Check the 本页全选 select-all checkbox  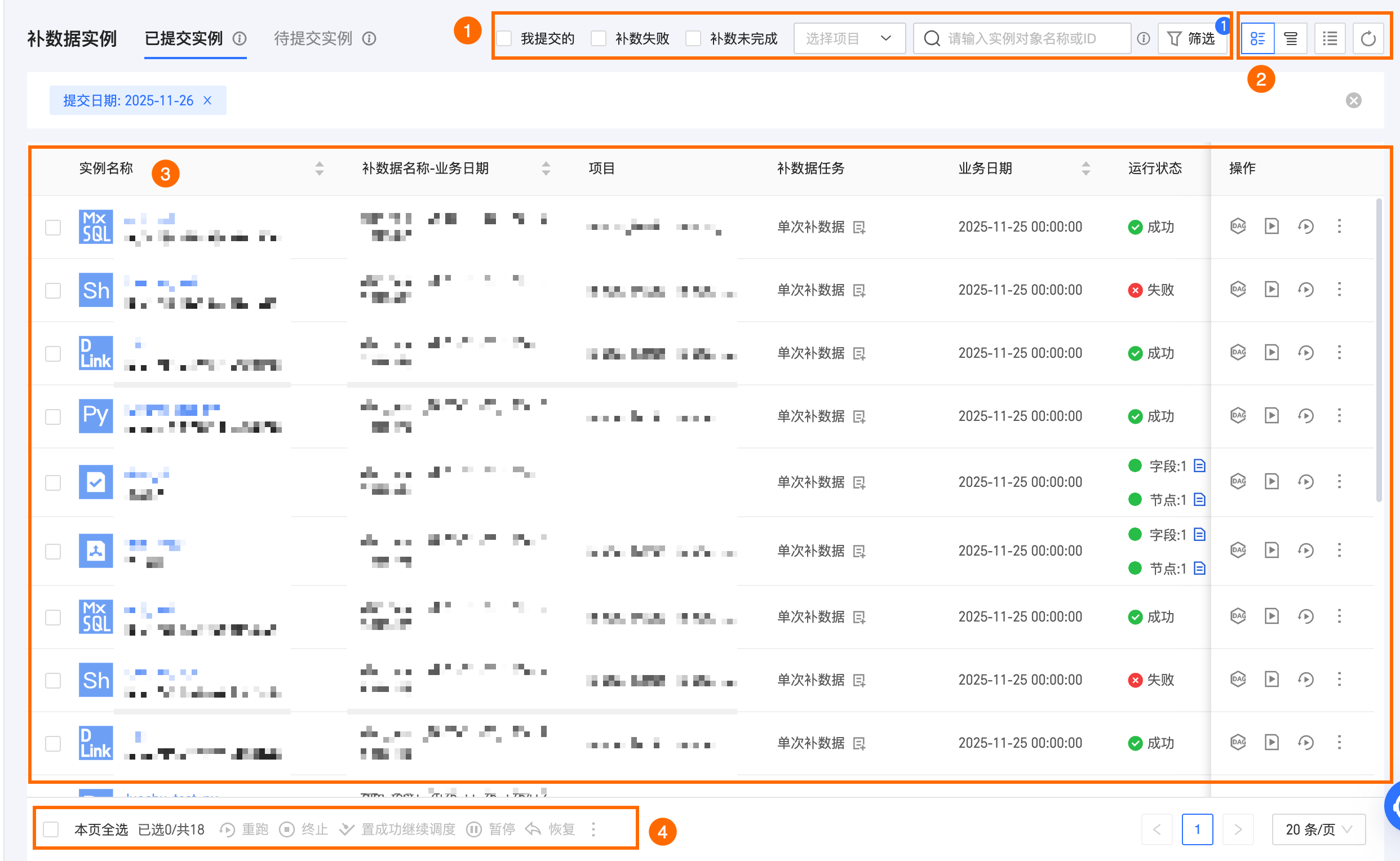[51, 829]
